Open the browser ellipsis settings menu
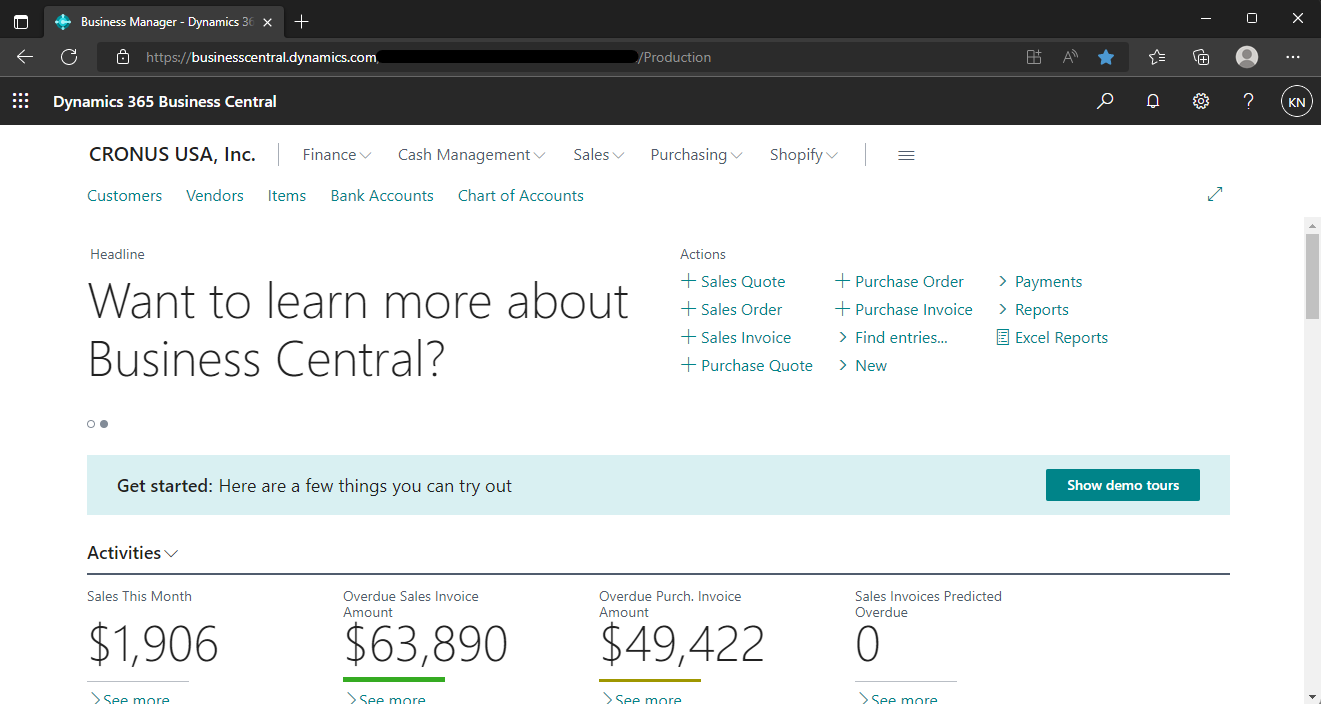Viewport: 1321px width, 704px height. (1293, 57)
